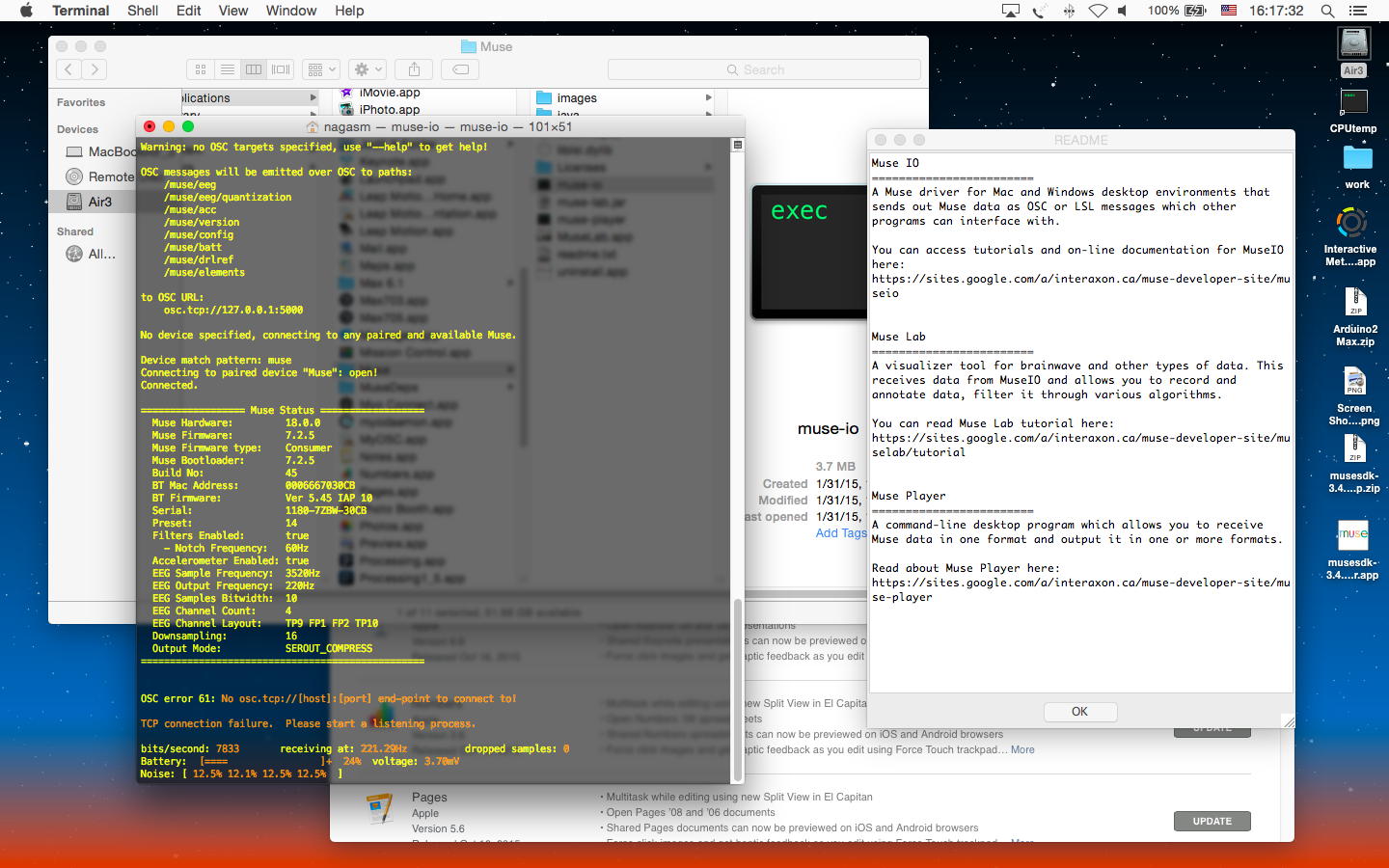1389x868 pixels.
Task: Switch Finder to cover flow view
Action: (x=281, y=69)
